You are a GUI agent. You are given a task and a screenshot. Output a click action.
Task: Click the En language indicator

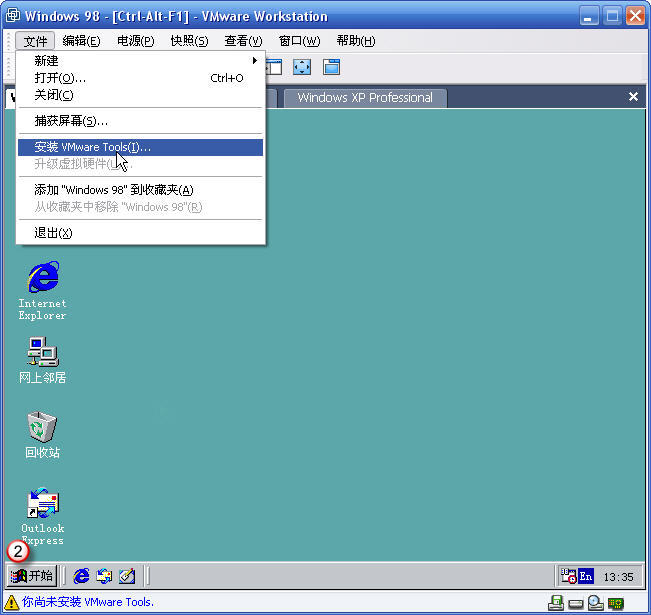click(586, 576)
